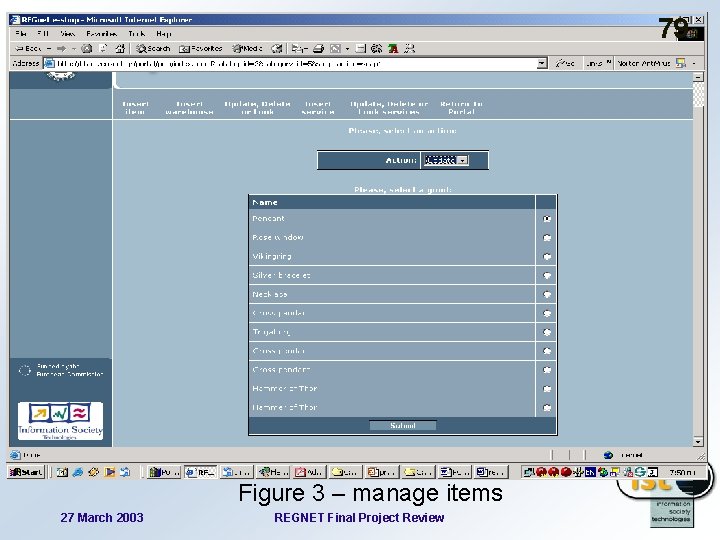720x540 pixels.
Task: Select the Rose window radio button
Action: click(547, 237)
